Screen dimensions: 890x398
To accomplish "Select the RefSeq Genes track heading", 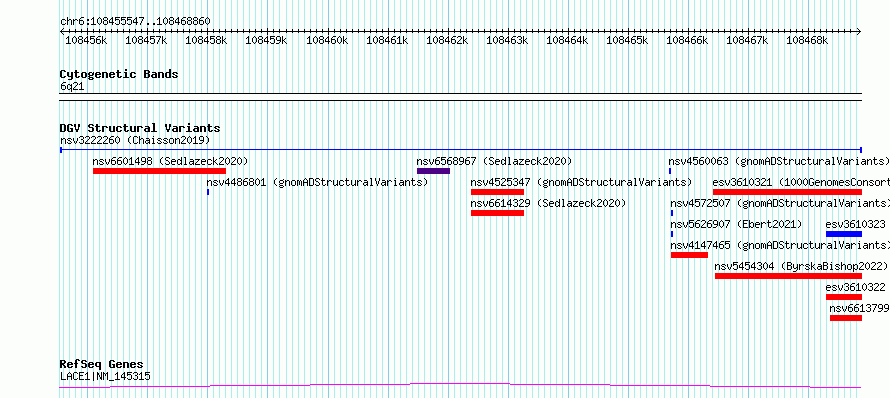I will (102, 365).
